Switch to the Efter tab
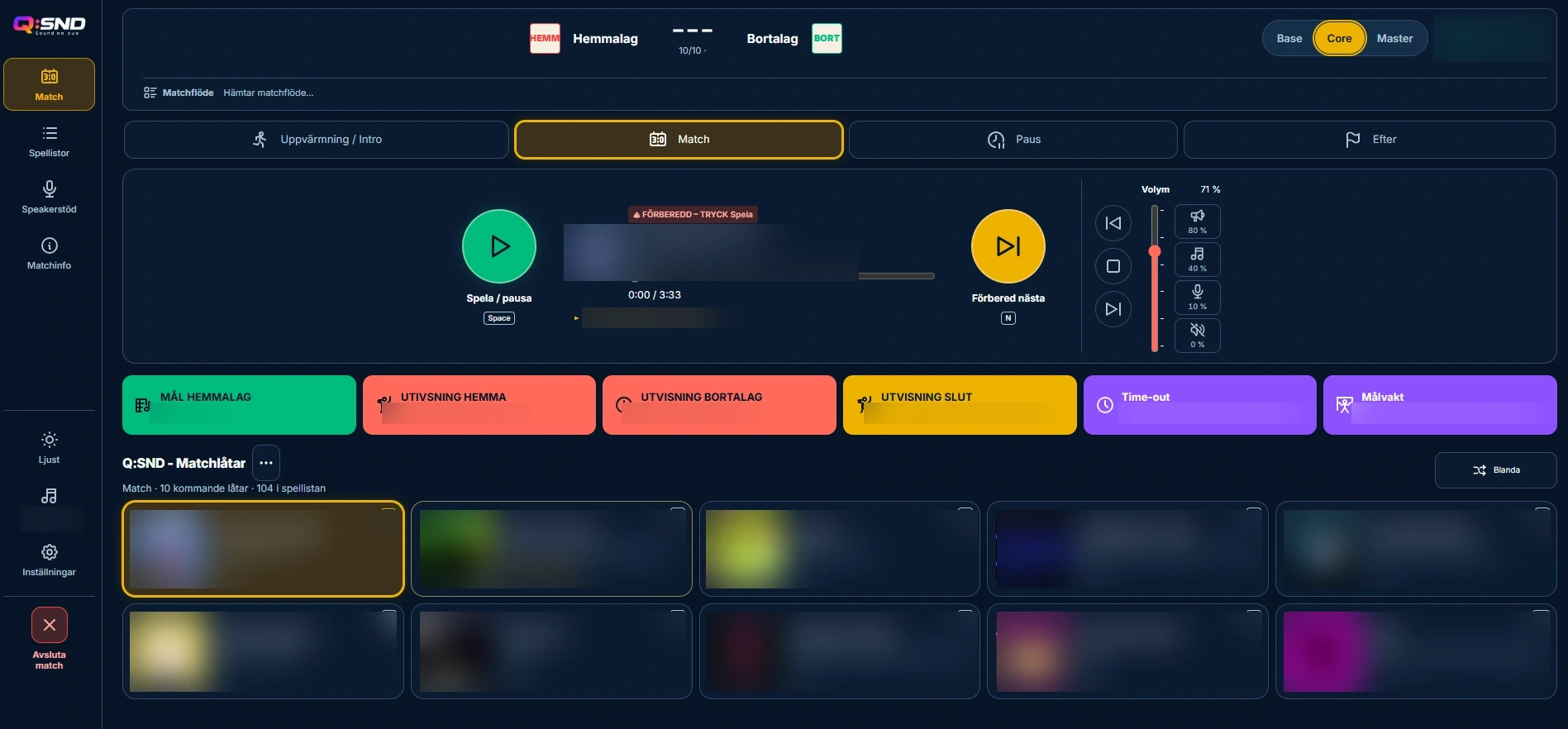Viewport: 1568px width, 729px height. click(x=1370, y=140)
